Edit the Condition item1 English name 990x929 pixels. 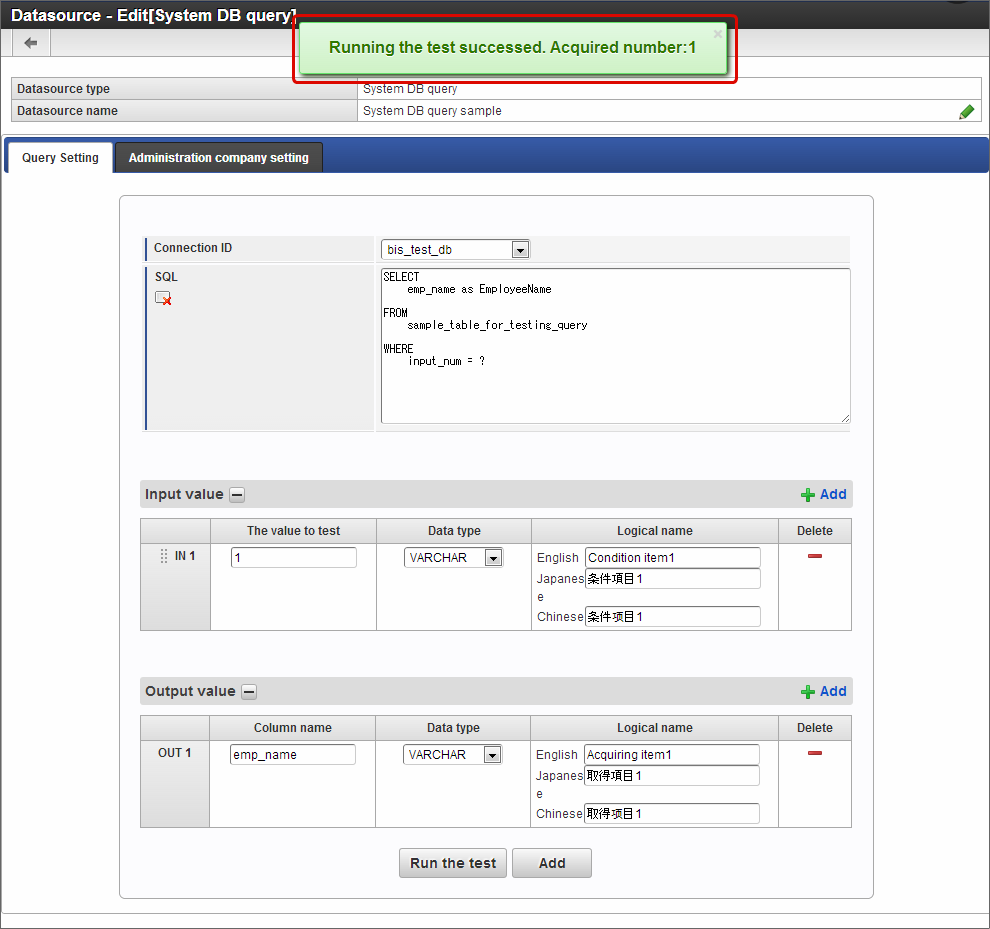672,558
